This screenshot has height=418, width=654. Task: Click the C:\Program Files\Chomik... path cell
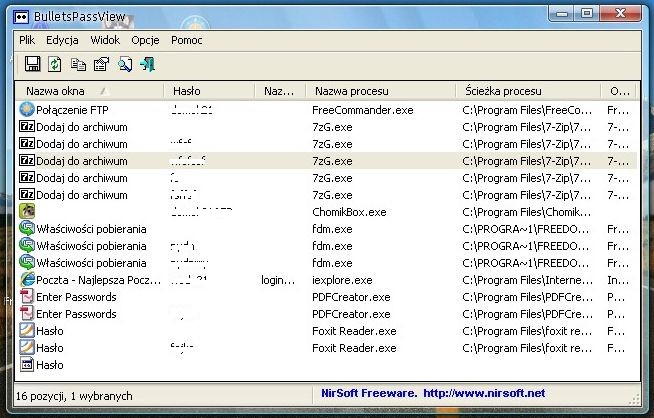point(526,212)
